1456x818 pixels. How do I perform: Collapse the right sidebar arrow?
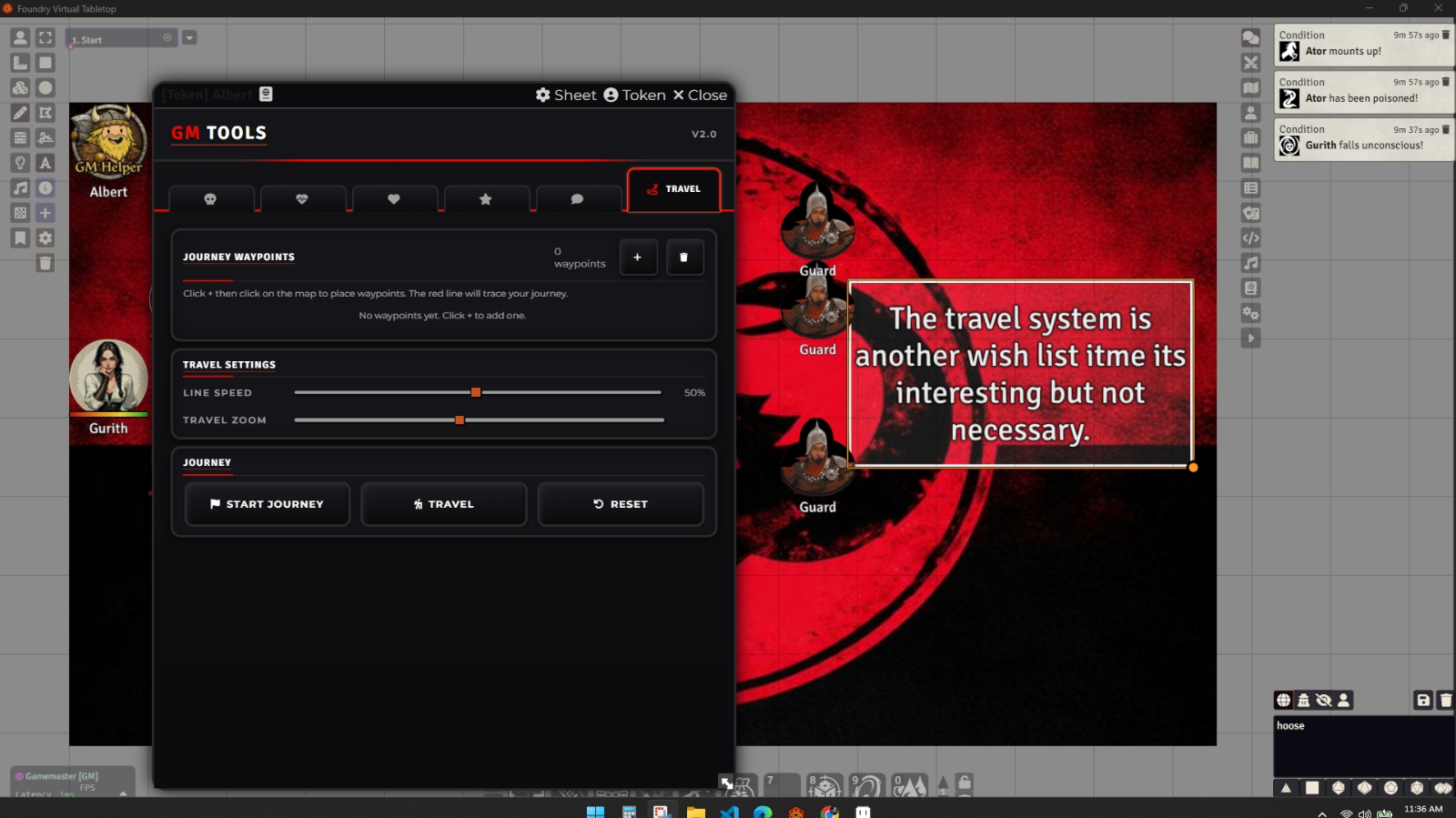[x=1251, y=338]
